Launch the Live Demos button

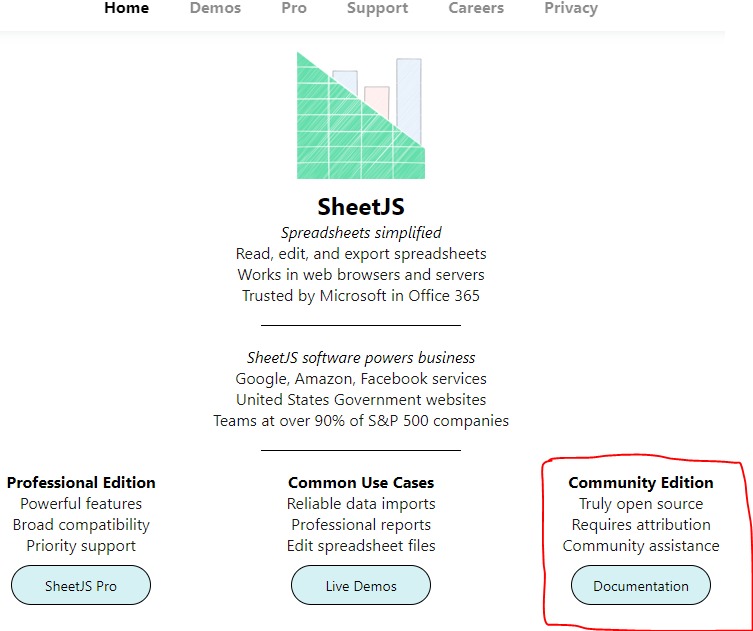(x=361, y=585)
